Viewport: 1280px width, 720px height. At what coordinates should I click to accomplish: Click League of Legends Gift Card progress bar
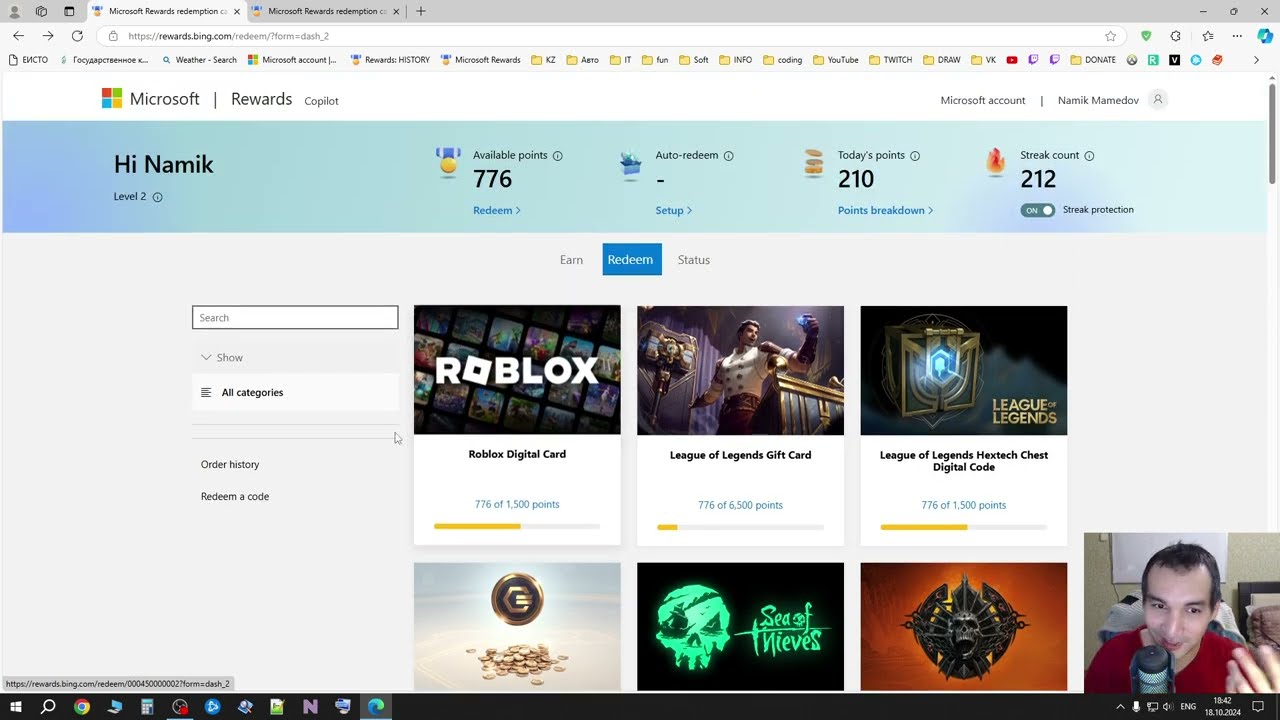coord(740,527)
